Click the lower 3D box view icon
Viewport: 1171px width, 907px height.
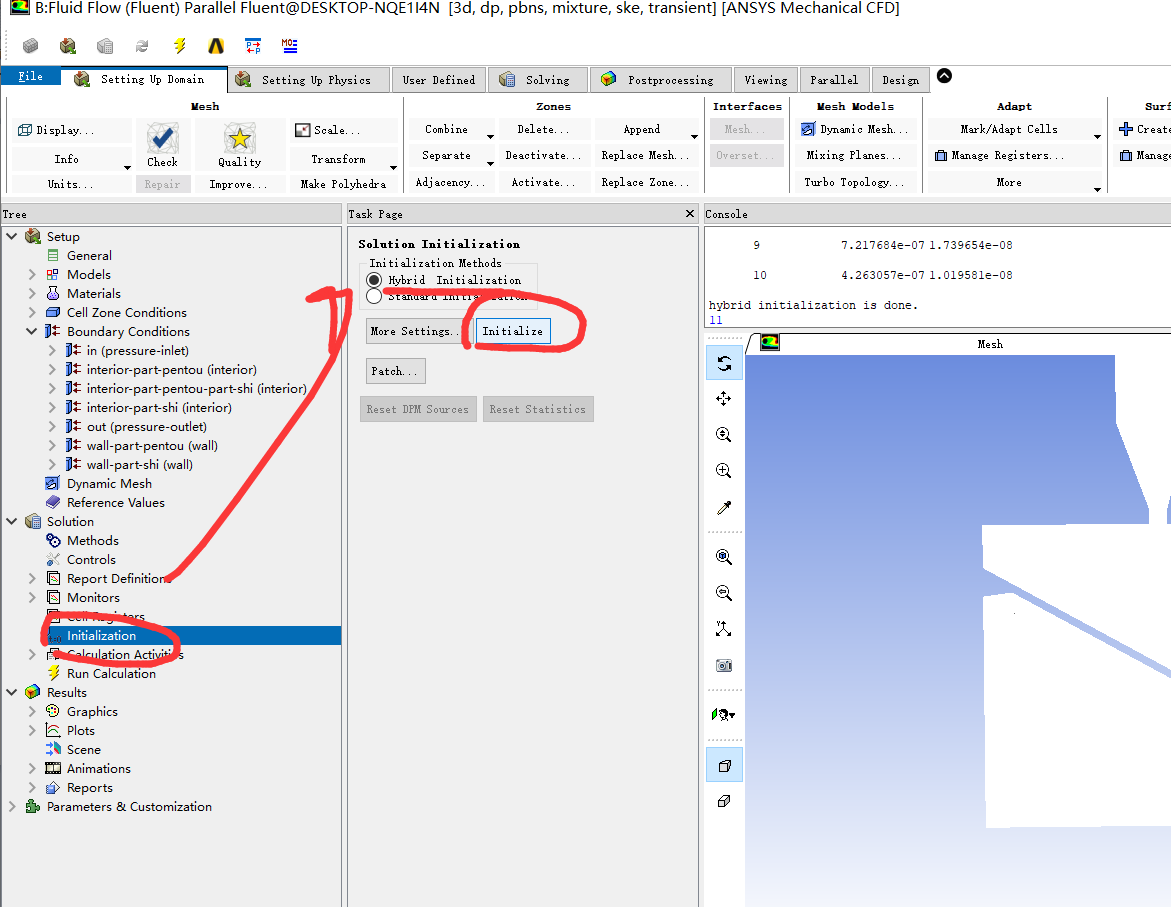[x=724, y=801]
